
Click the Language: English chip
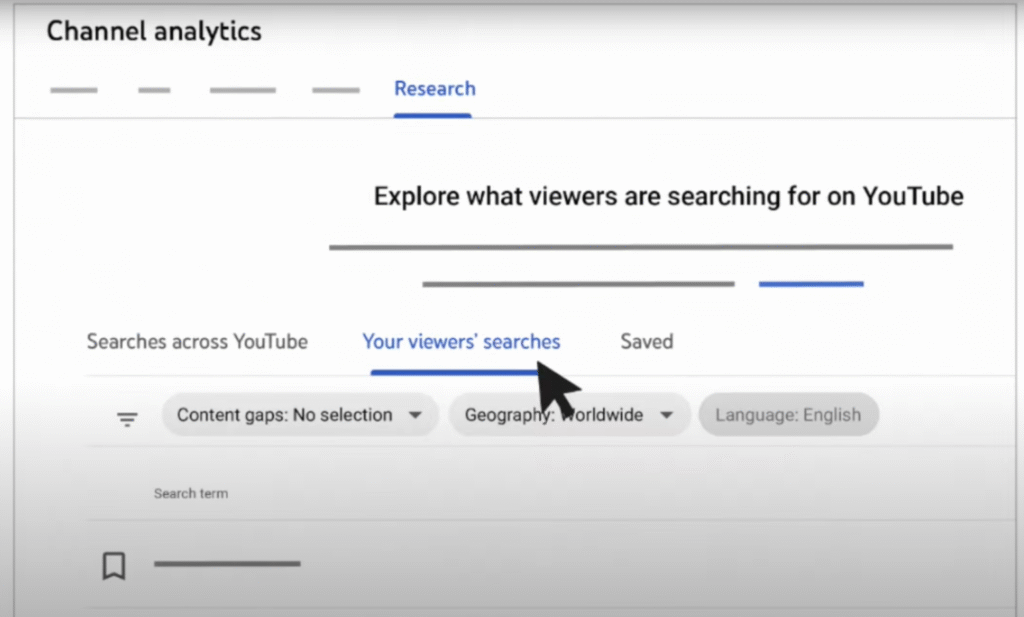(788, 415)
